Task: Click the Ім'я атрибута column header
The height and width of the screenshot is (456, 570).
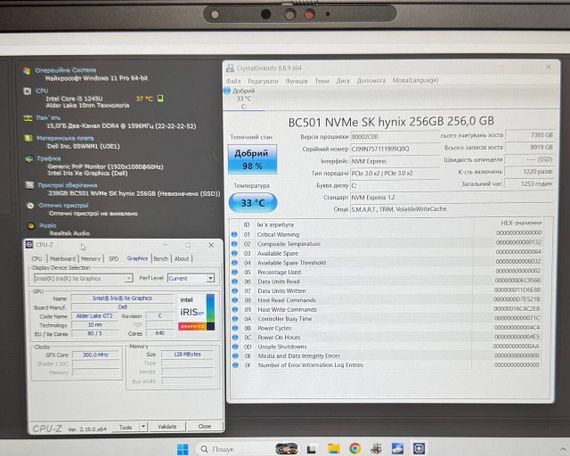Action: (275, 225)
